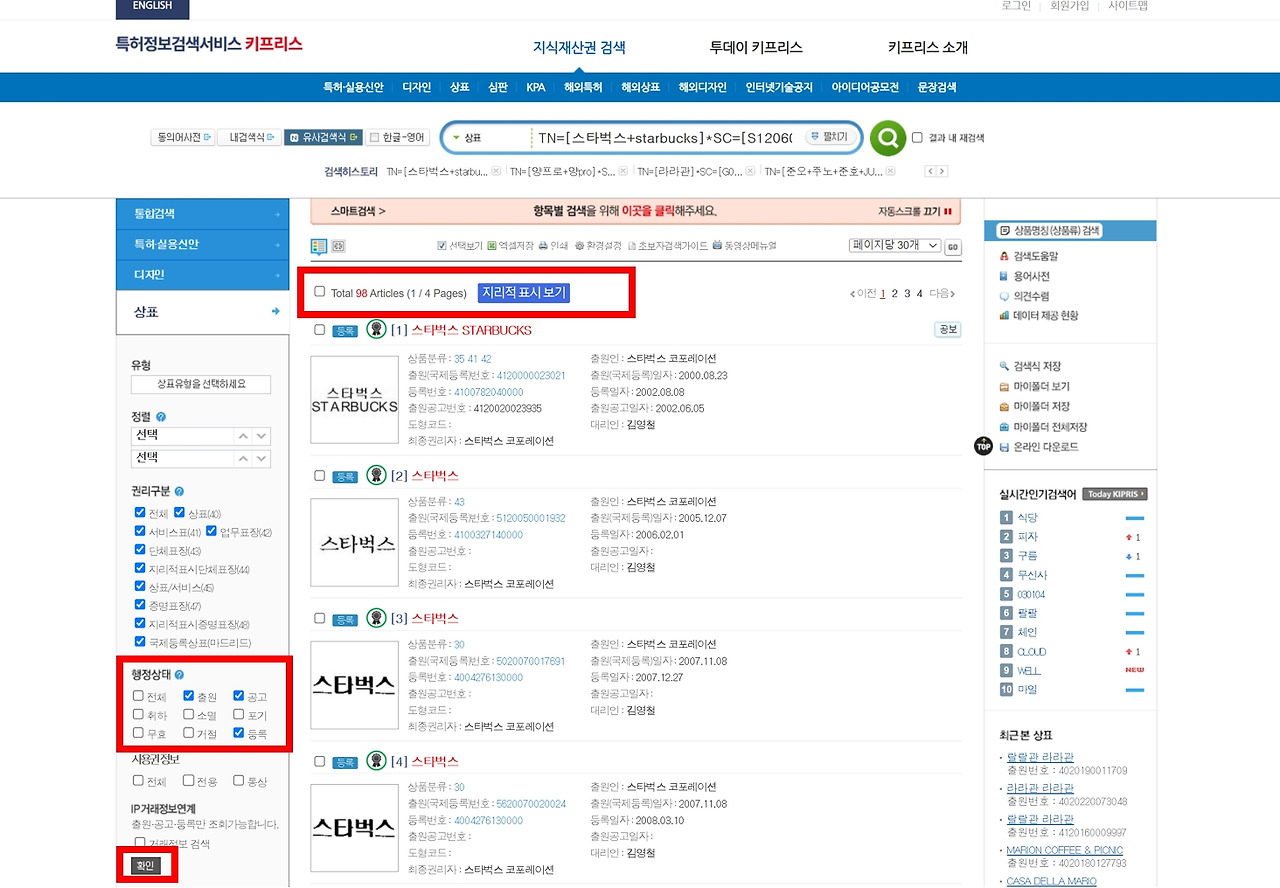Open 특허·실용신안 in the blue nav bar

point(353,87)
